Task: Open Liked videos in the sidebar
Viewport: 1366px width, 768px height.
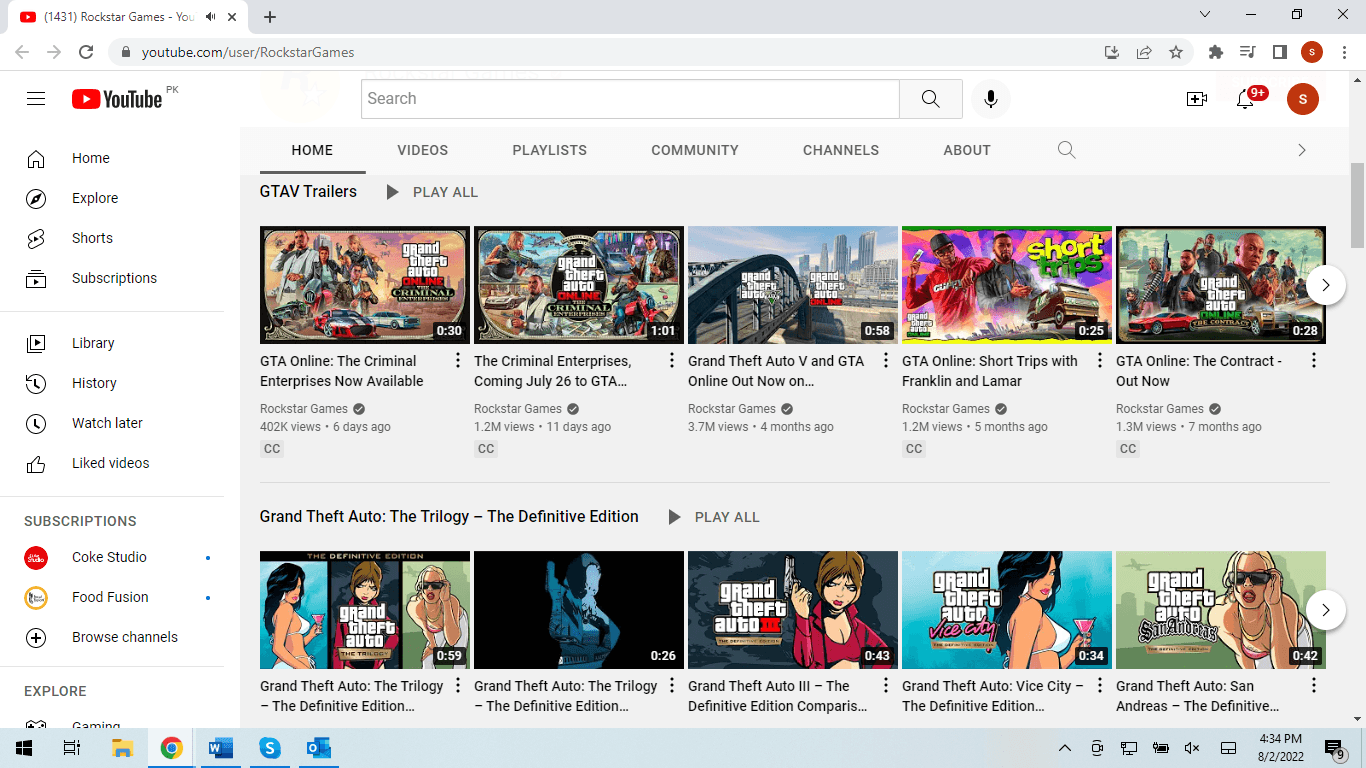Action: click(x=112, y=463)
